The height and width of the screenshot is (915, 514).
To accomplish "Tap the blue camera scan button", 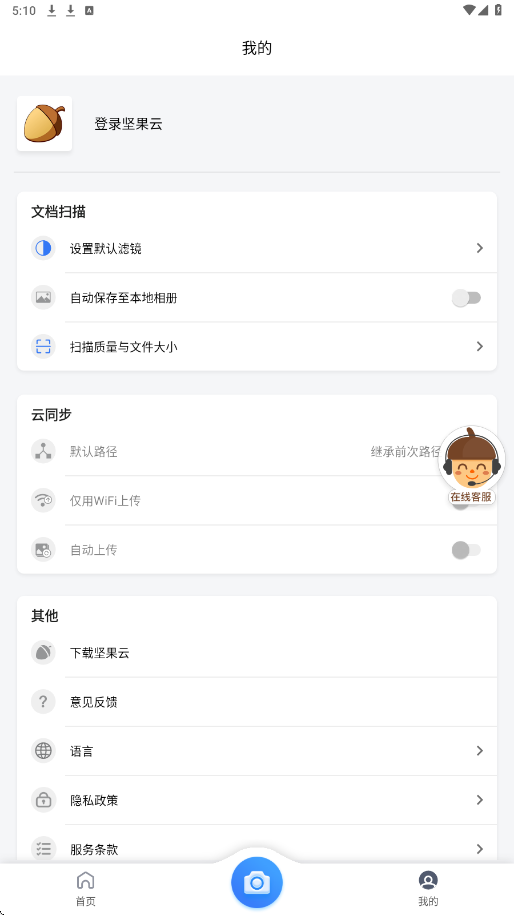I will [x=257, y=883].
